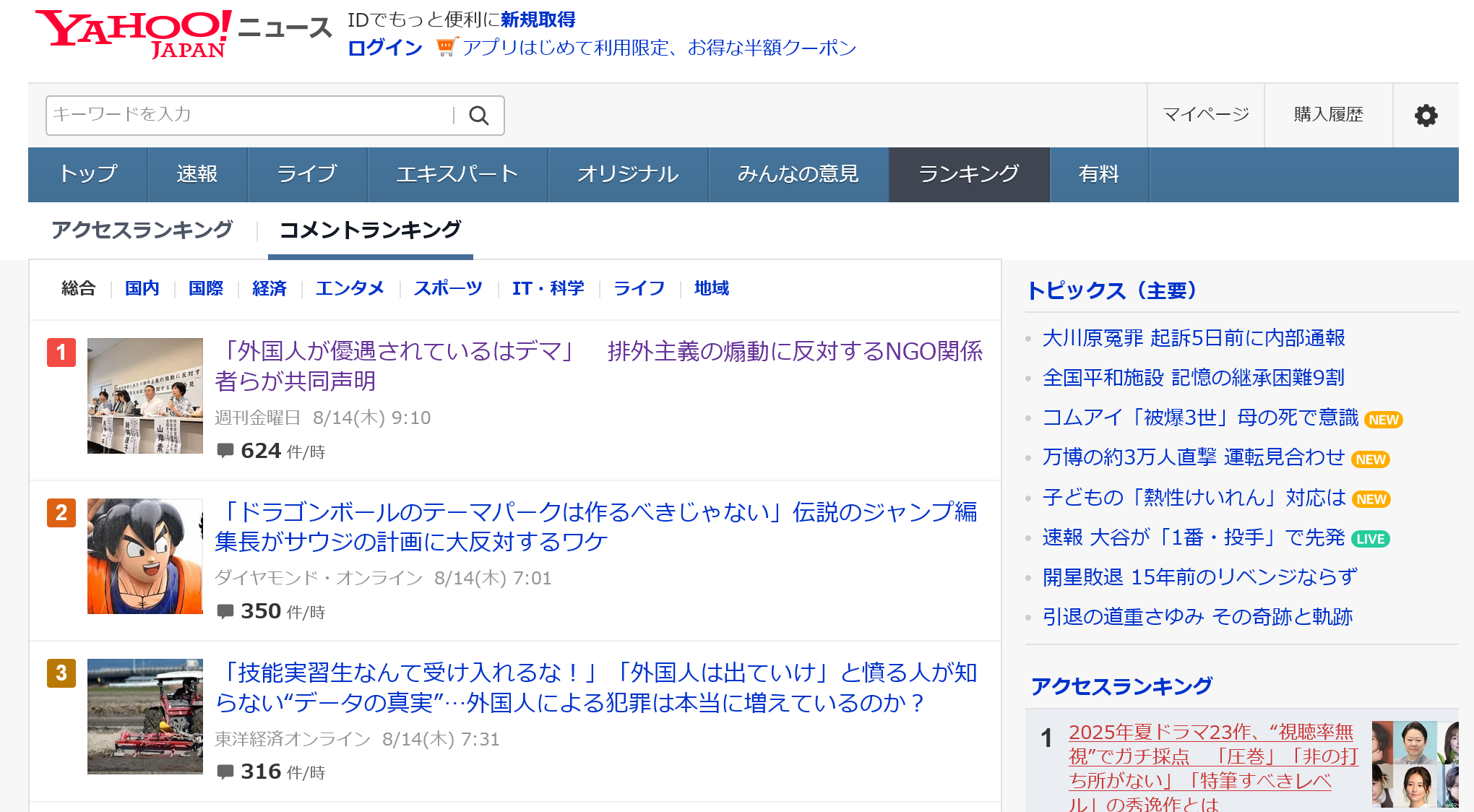The image size is (1474, 812).
Task: Select the コメントランキング tab
Action: [370, 230]
